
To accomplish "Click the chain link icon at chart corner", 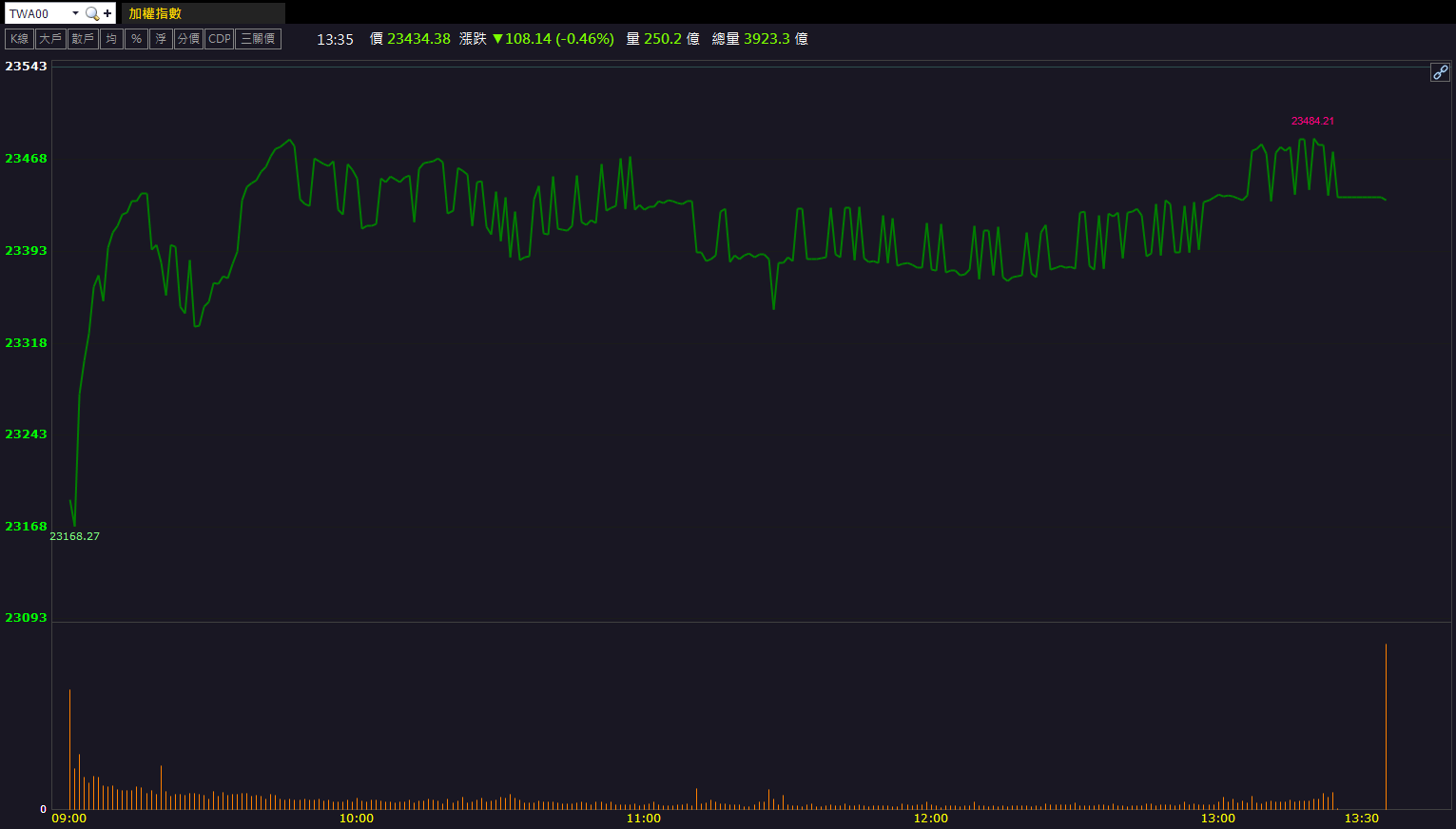I will pyautogui.click(x=1440, y=72).
